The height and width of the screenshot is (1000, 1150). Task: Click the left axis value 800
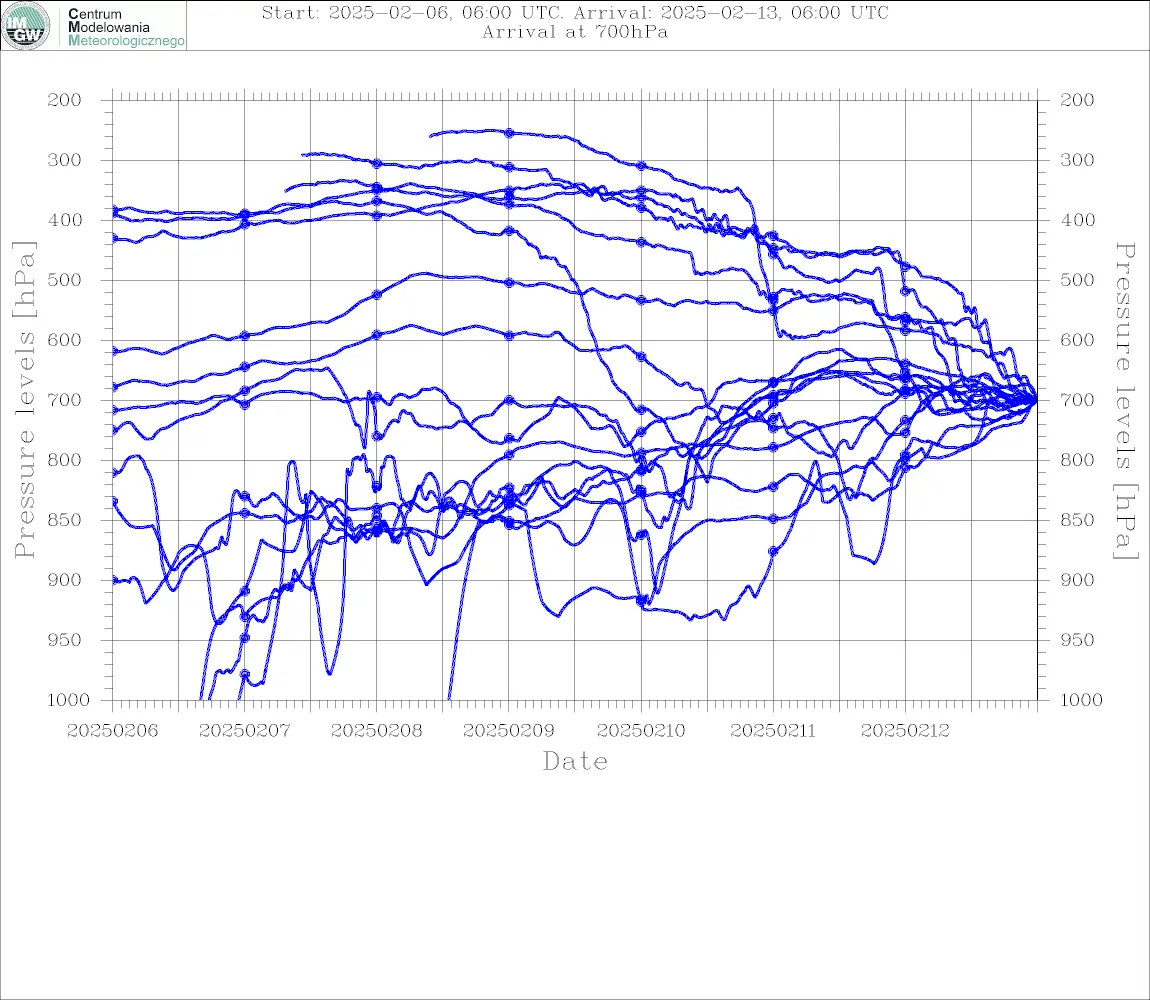(65, 460)
